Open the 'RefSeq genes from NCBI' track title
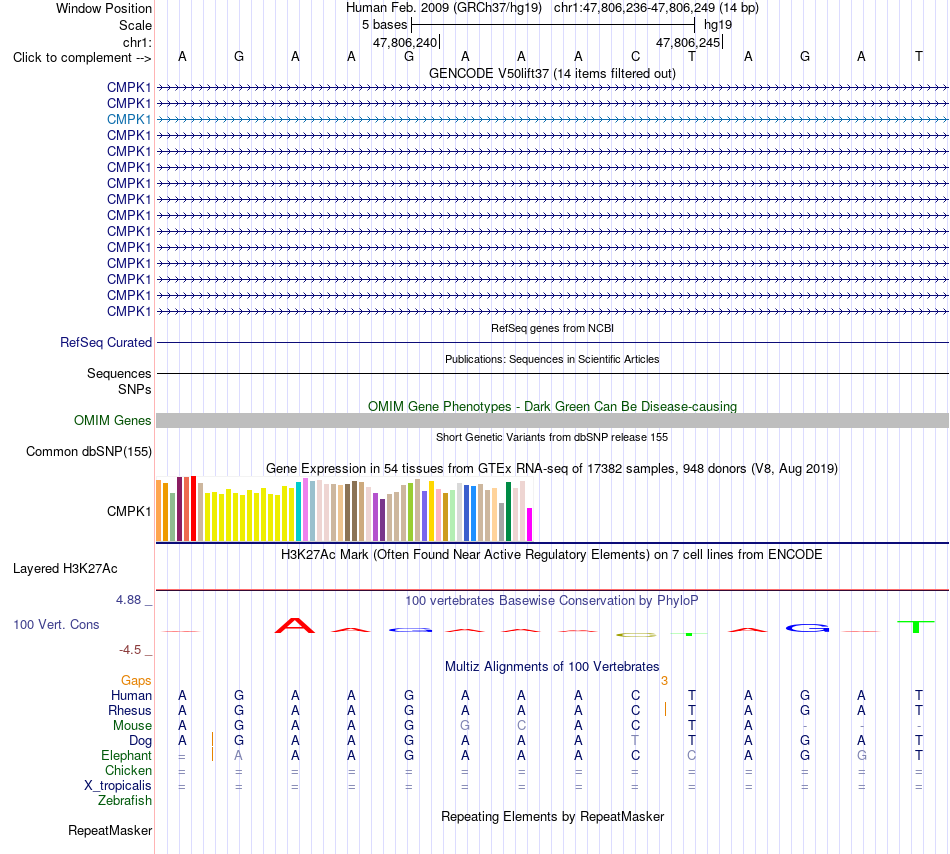This screenshot has height=854, width=950. coord(552,328)
